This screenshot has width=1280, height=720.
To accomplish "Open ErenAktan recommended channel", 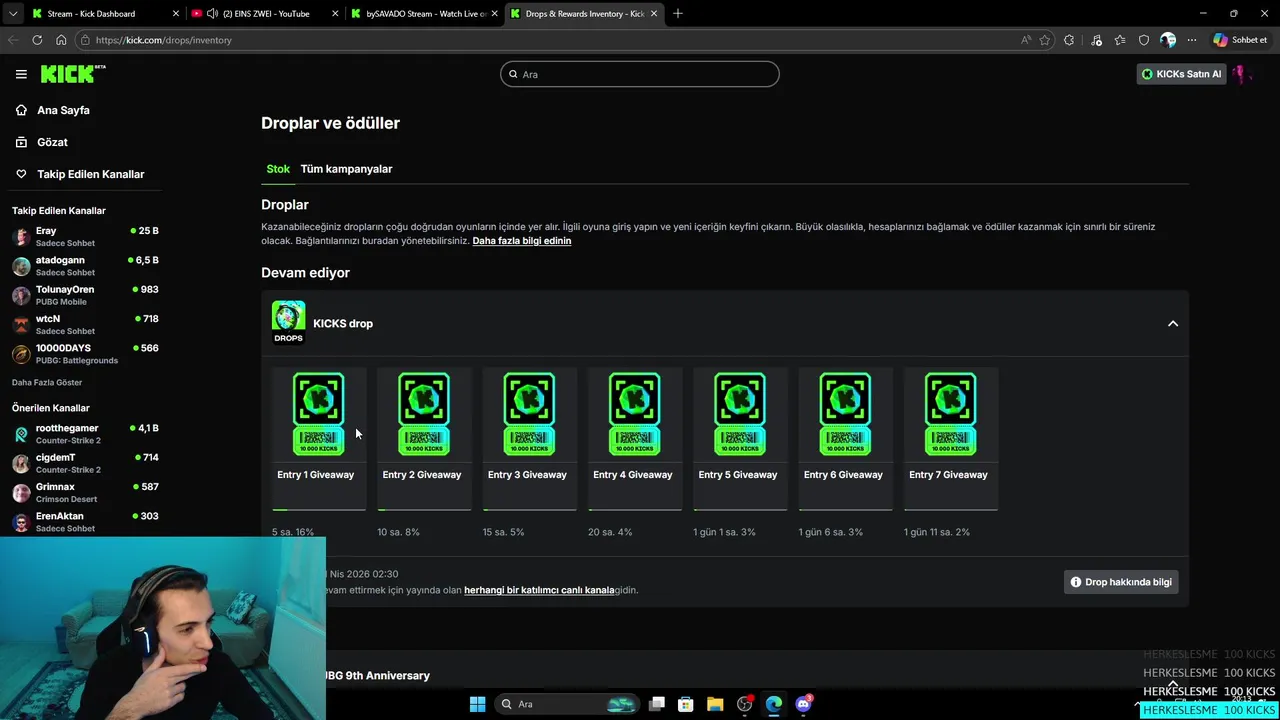I will (85, 521).
